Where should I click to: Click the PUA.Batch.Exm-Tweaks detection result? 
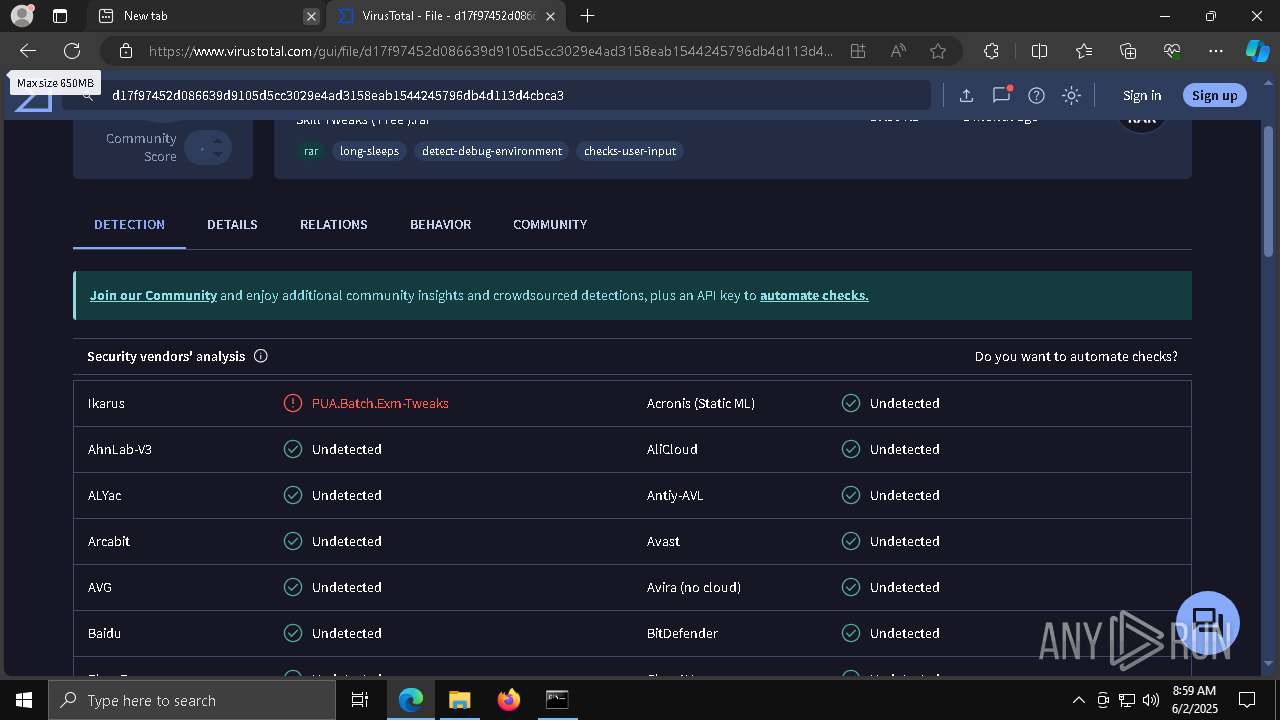[x=380, y=403]
